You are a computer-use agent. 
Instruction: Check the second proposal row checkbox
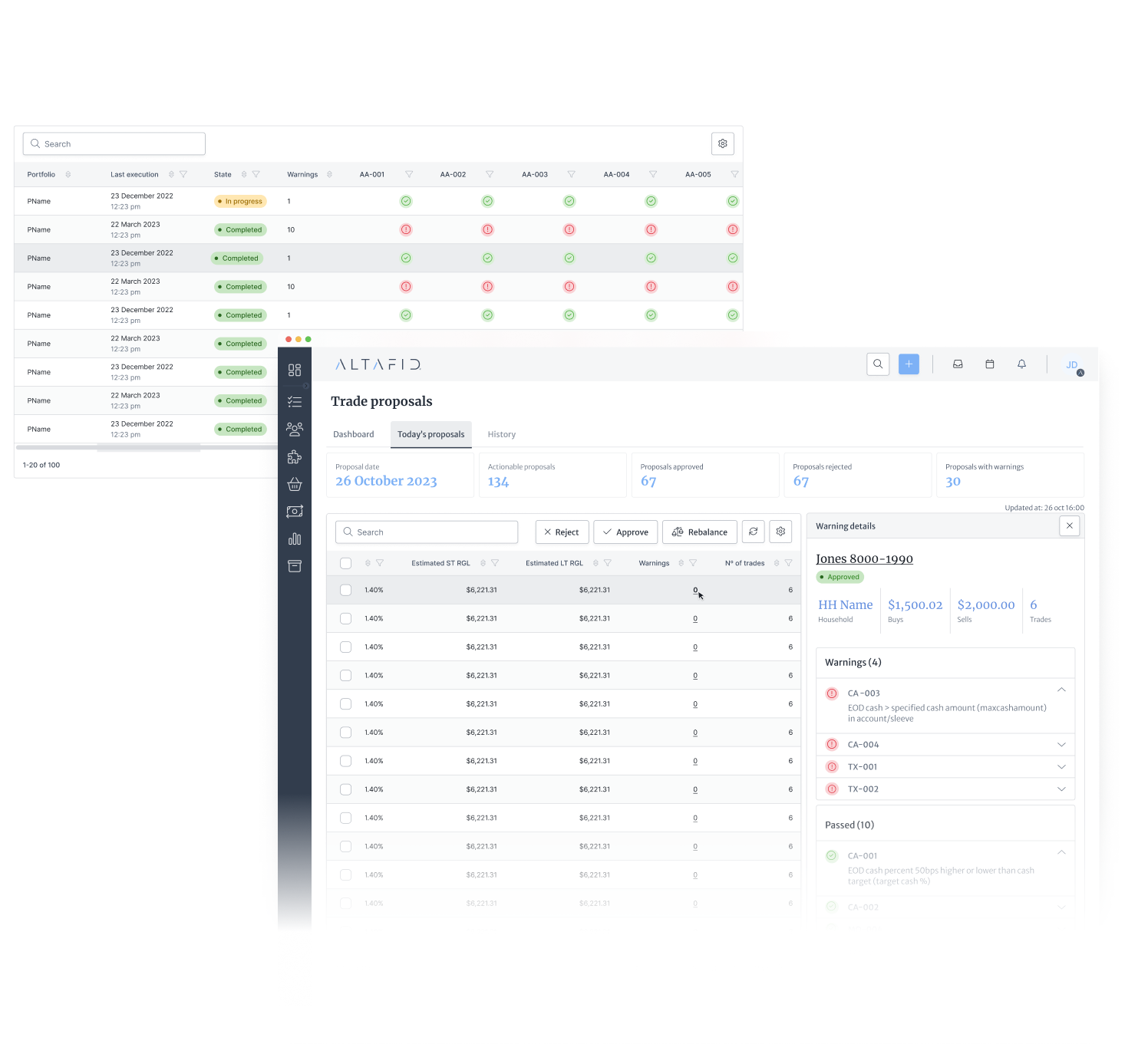pos(346,618)
